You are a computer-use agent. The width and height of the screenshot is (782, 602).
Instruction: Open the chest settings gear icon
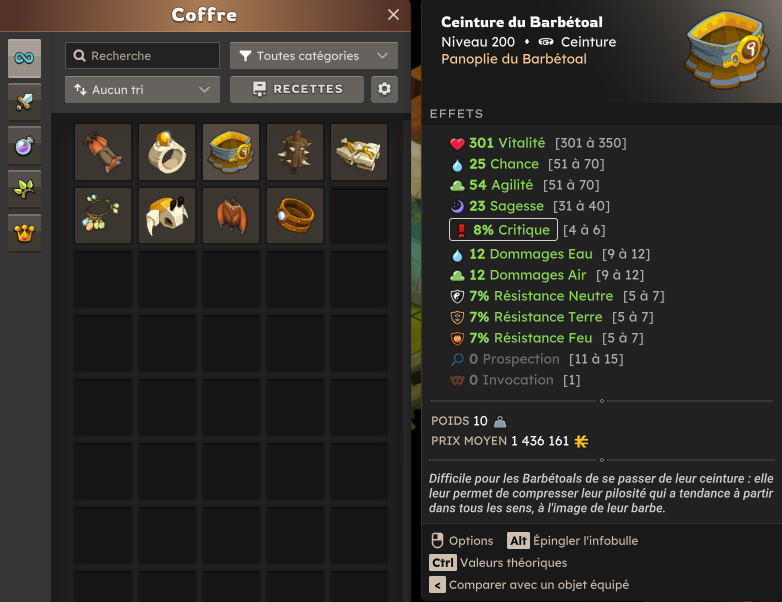tap(384, 89)
